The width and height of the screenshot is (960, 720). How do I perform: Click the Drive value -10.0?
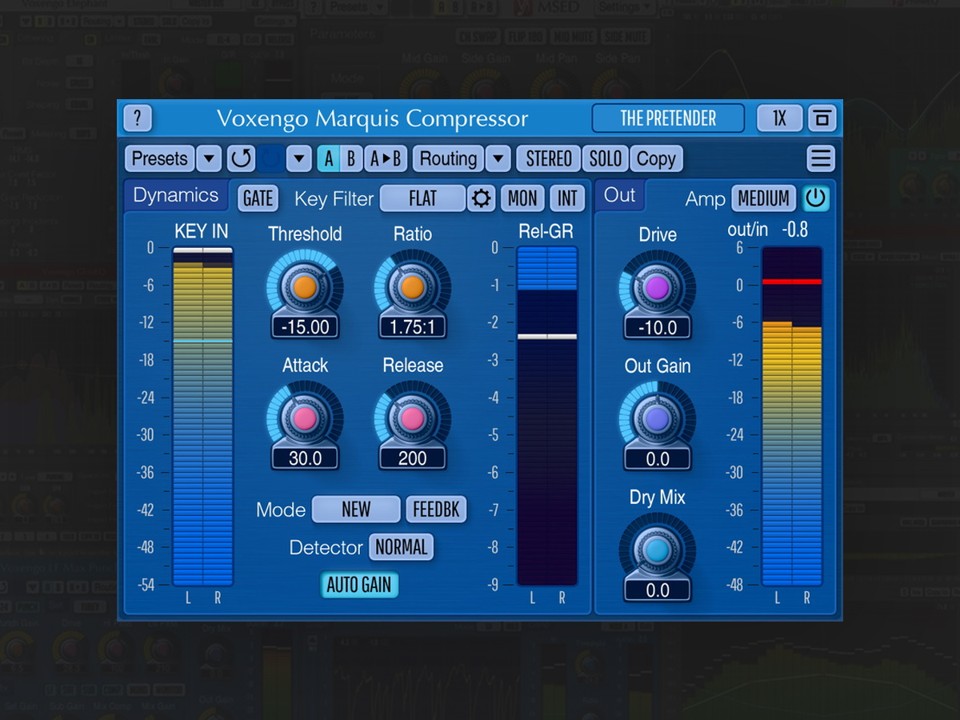658,328
